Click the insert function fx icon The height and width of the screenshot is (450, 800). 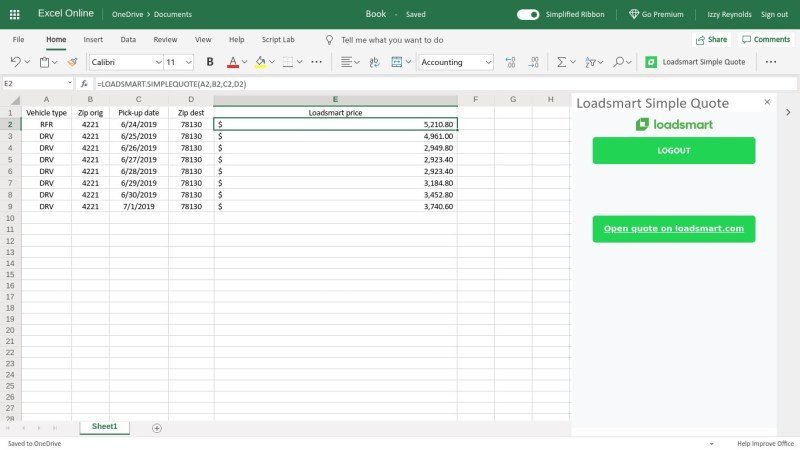click(84, 84)
